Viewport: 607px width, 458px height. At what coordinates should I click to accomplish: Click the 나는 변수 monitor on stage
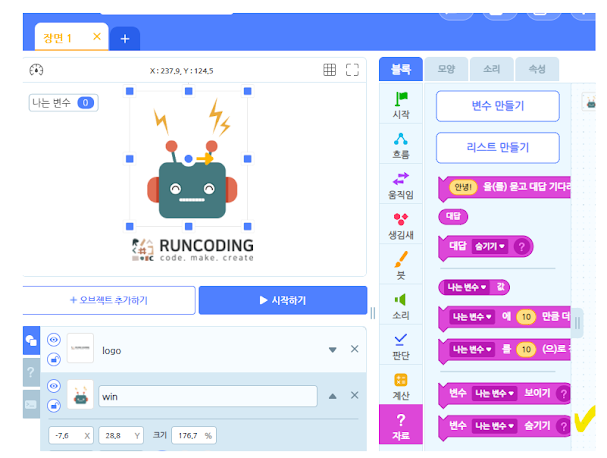click(63, 103)
